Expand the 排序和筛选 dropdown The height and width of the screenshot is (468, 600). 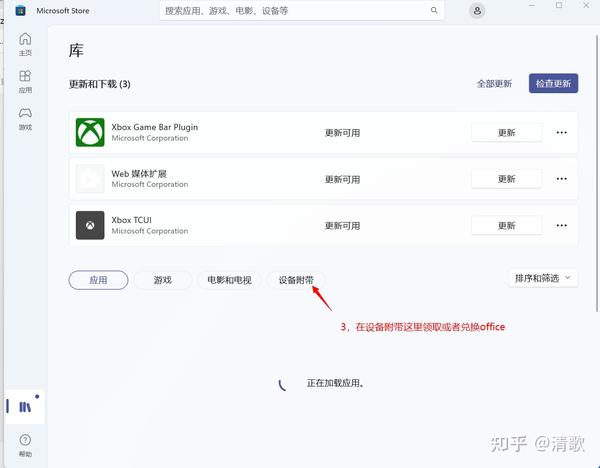pos(543,278)
